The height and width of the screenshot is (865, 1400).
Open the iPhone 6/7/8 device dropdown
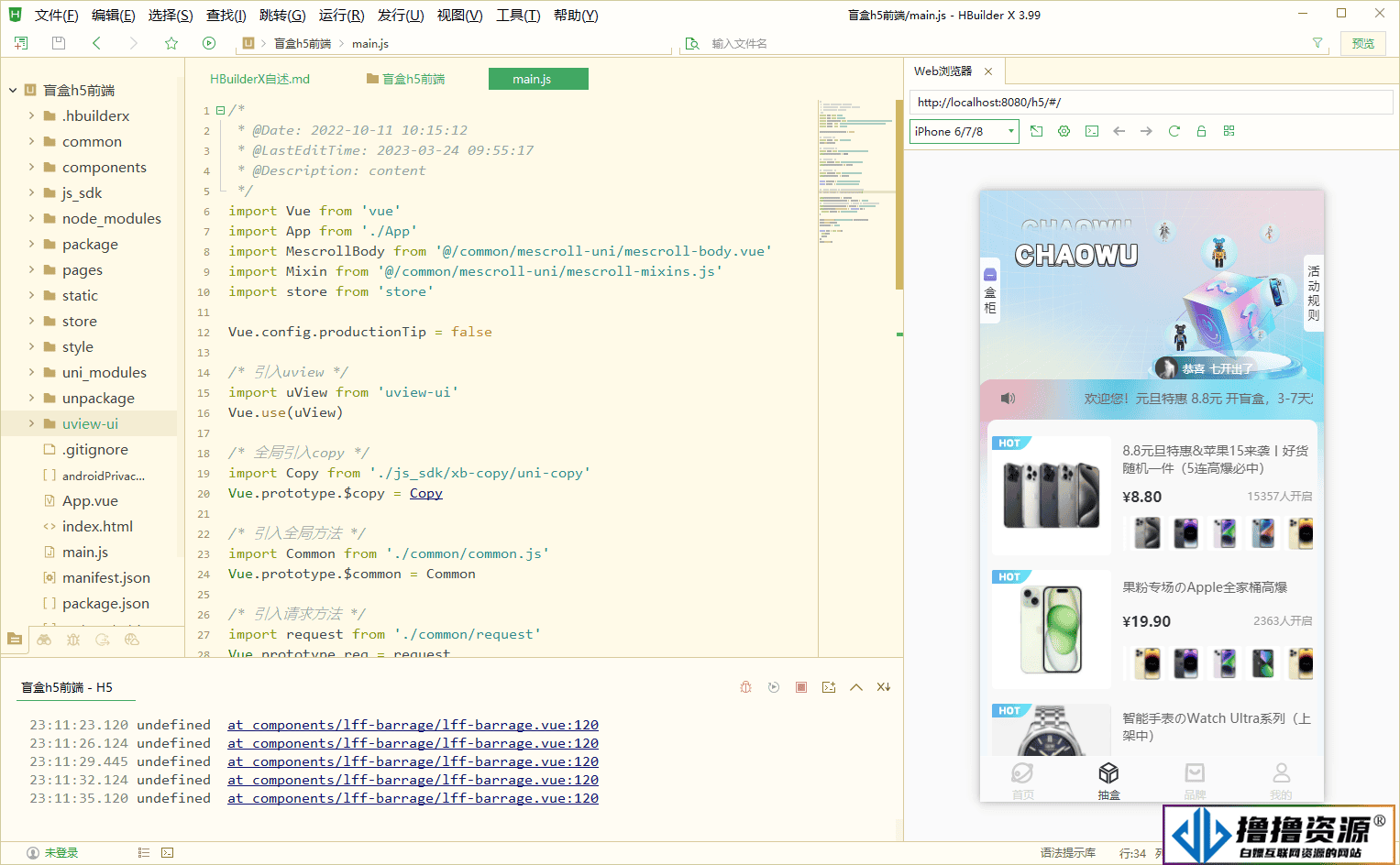964,131
